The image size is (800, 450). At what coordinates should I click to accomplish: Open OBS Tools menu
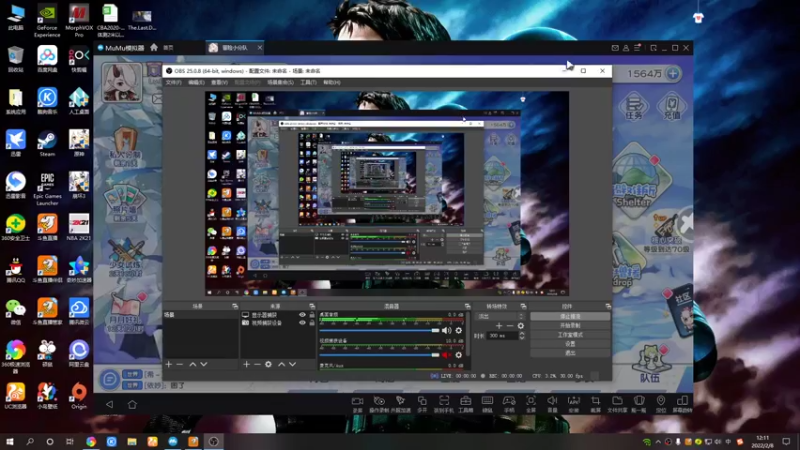308,82
